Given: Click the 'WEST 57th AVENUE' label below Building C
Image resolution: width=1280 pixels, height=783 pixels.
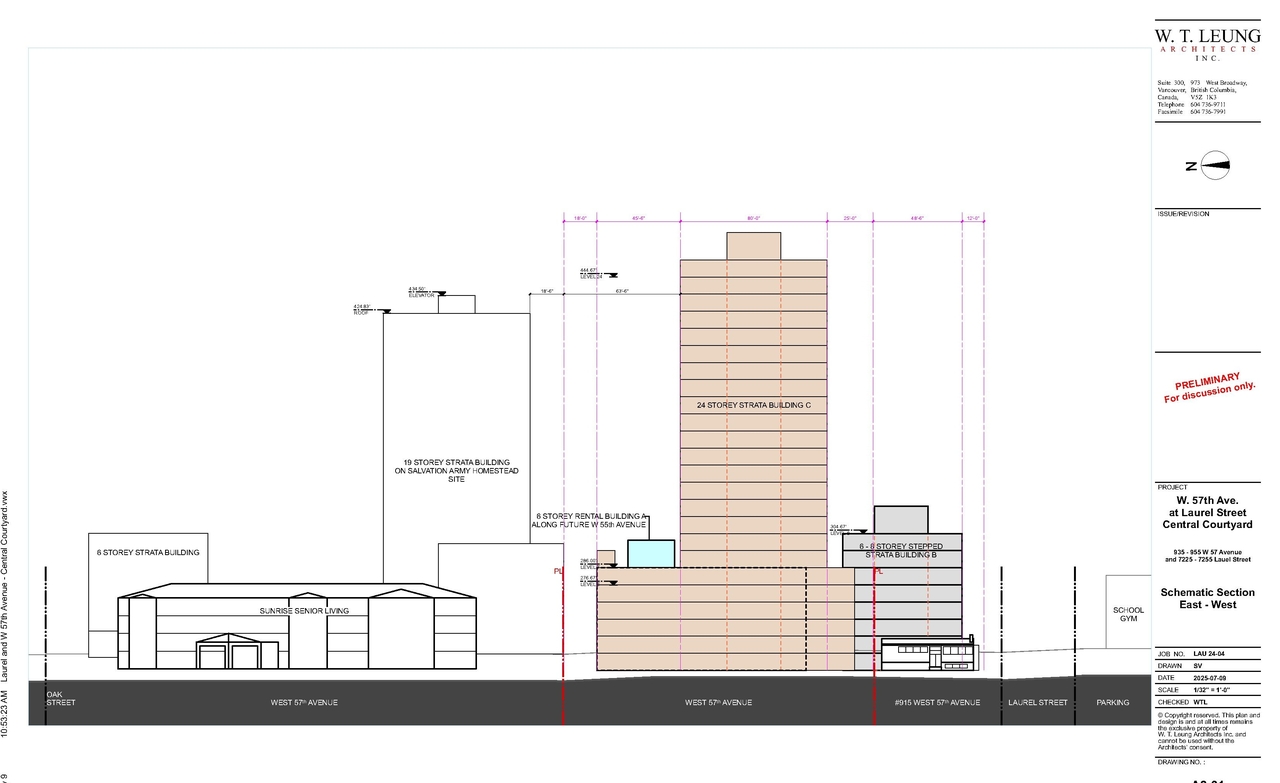Looking at the screenshot, I should click(x=718, y=703).
